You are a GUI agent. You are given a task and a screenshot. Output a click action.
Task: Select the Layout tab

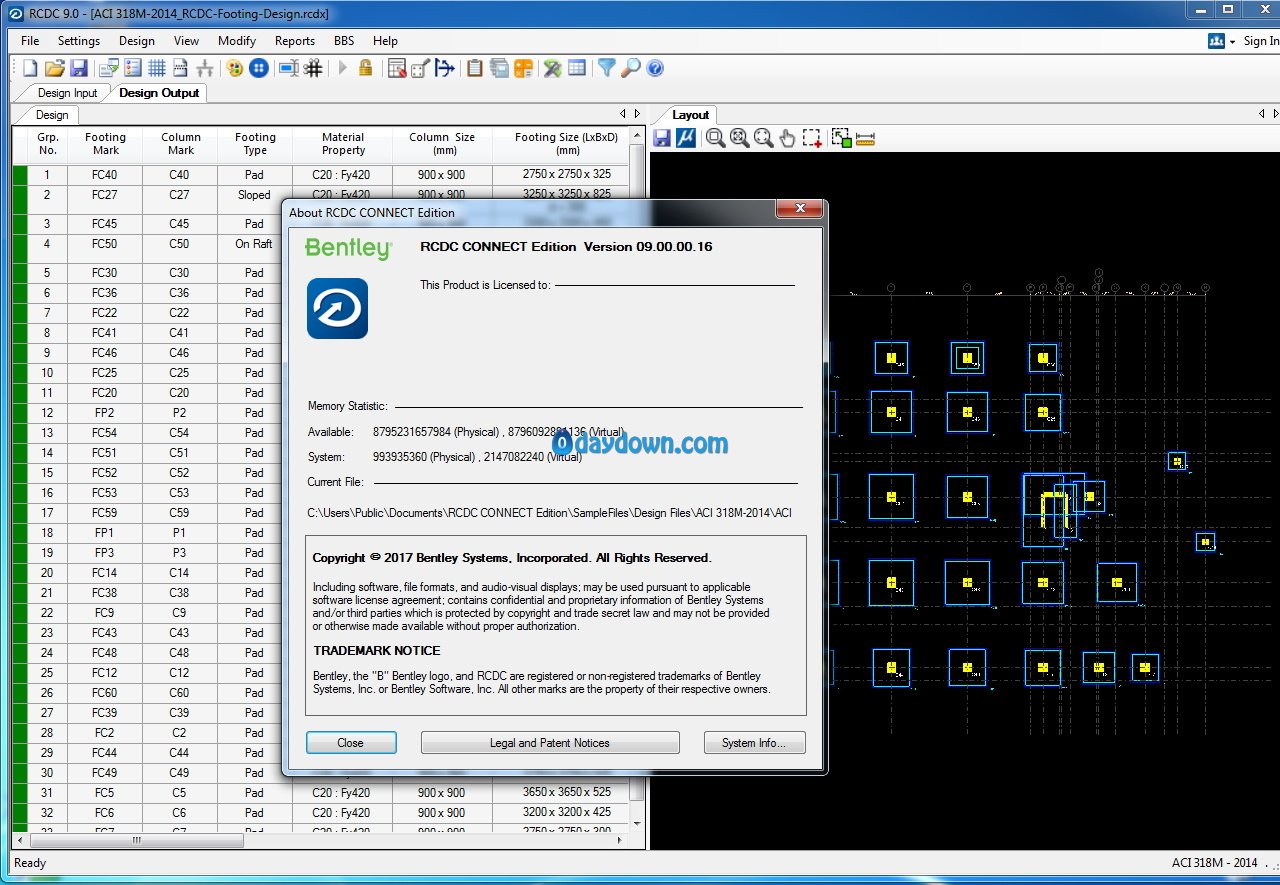tap(690, 115)
